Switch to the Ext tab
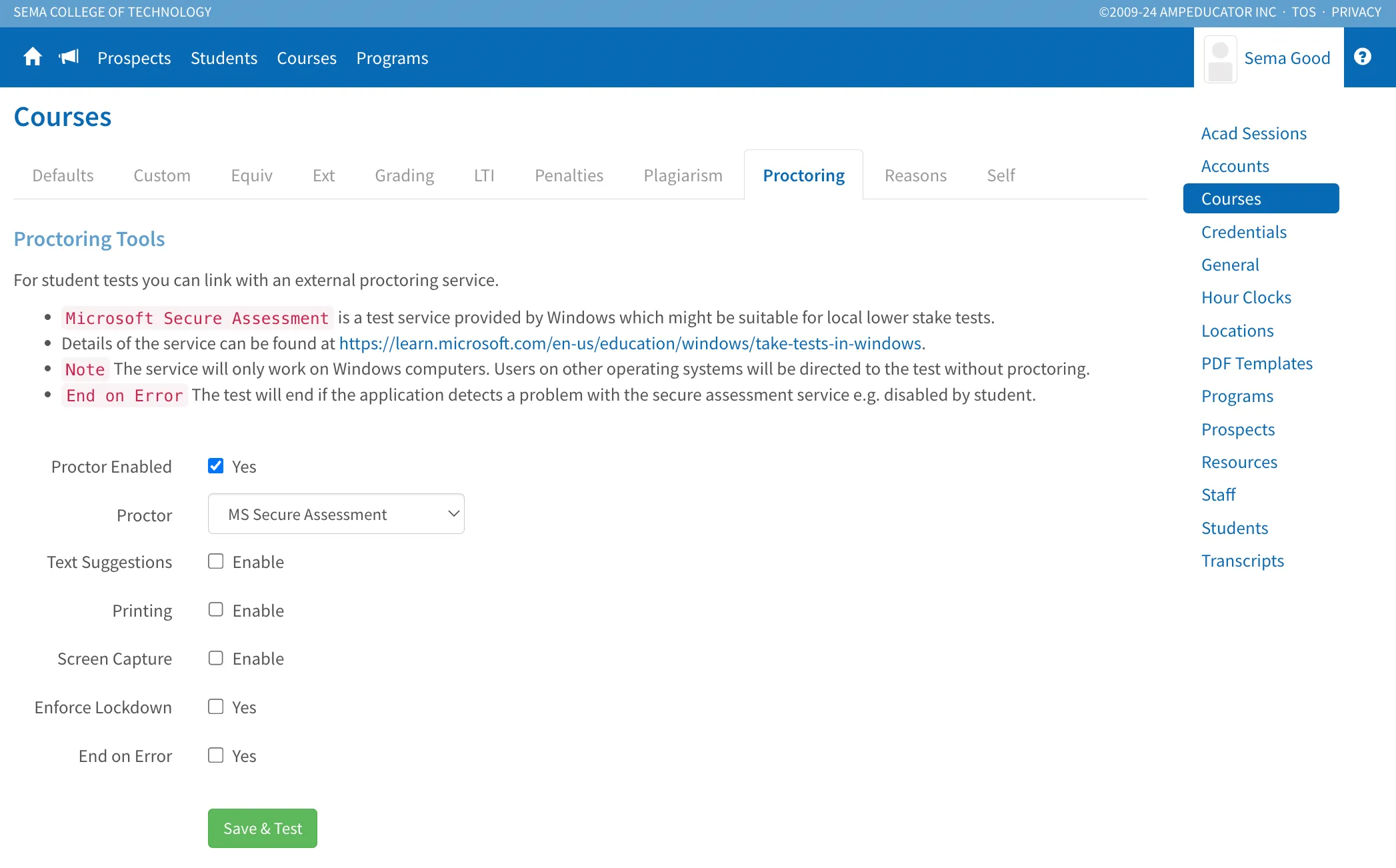This screenshot has width=1396, height=868. click(324, 175)
